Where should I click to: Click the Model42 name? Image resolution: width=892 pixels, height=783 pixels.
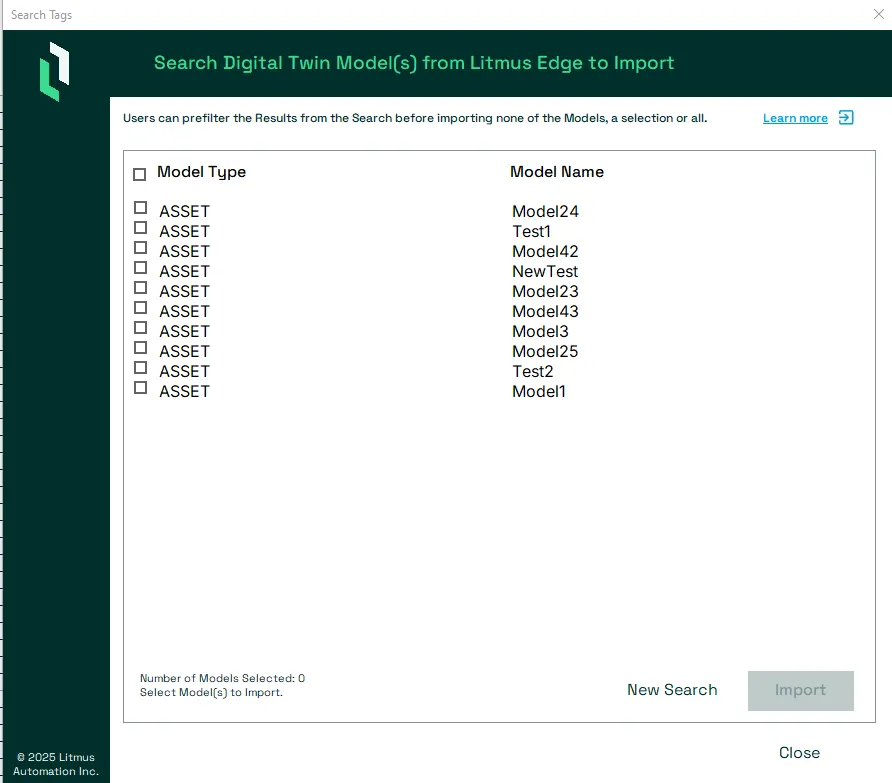(x=545, y=252)
